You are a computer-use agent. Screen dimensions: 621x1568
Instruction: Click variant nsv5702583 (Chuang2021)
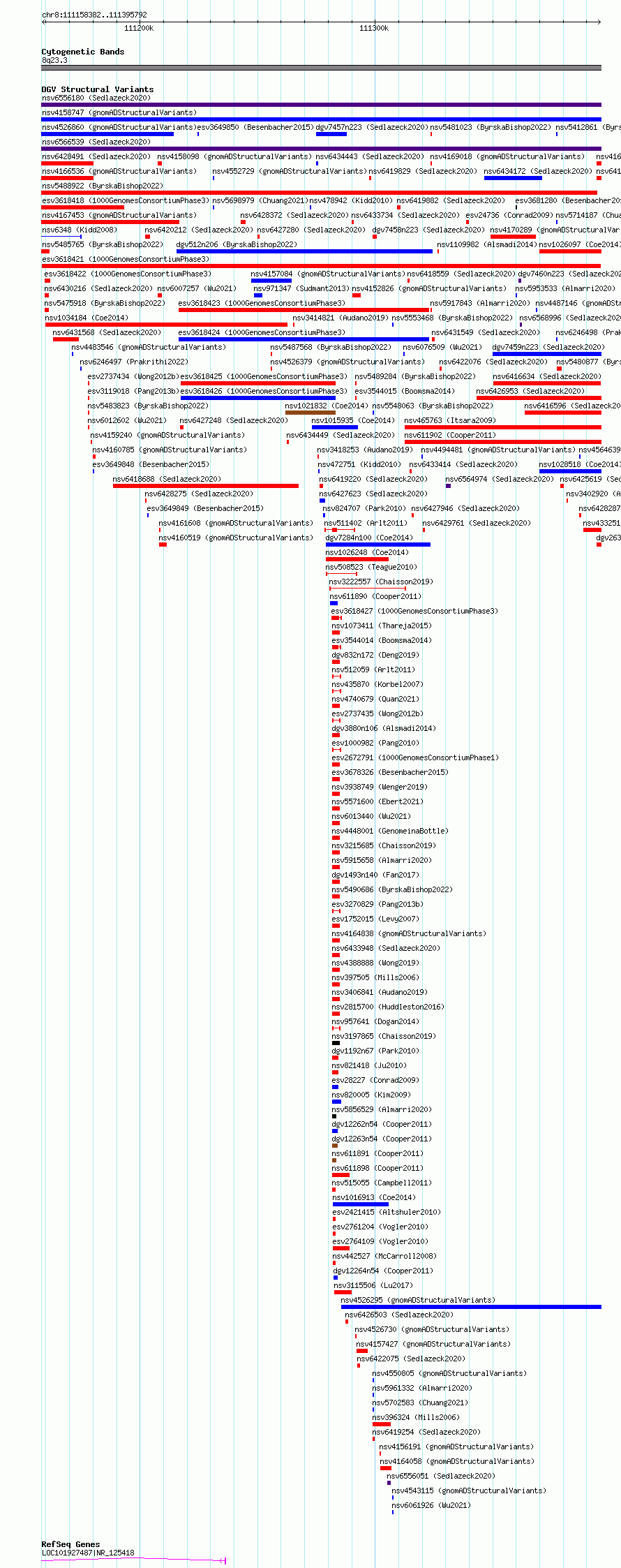[x=420, y=1403]
